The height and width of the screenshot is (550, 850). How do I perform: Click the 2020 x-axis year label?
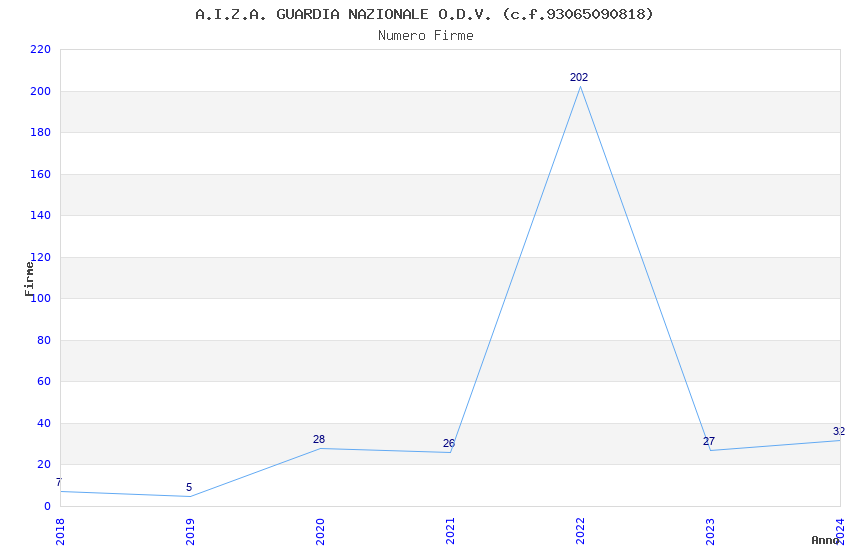pyautogui.click(x=320, y=532)
